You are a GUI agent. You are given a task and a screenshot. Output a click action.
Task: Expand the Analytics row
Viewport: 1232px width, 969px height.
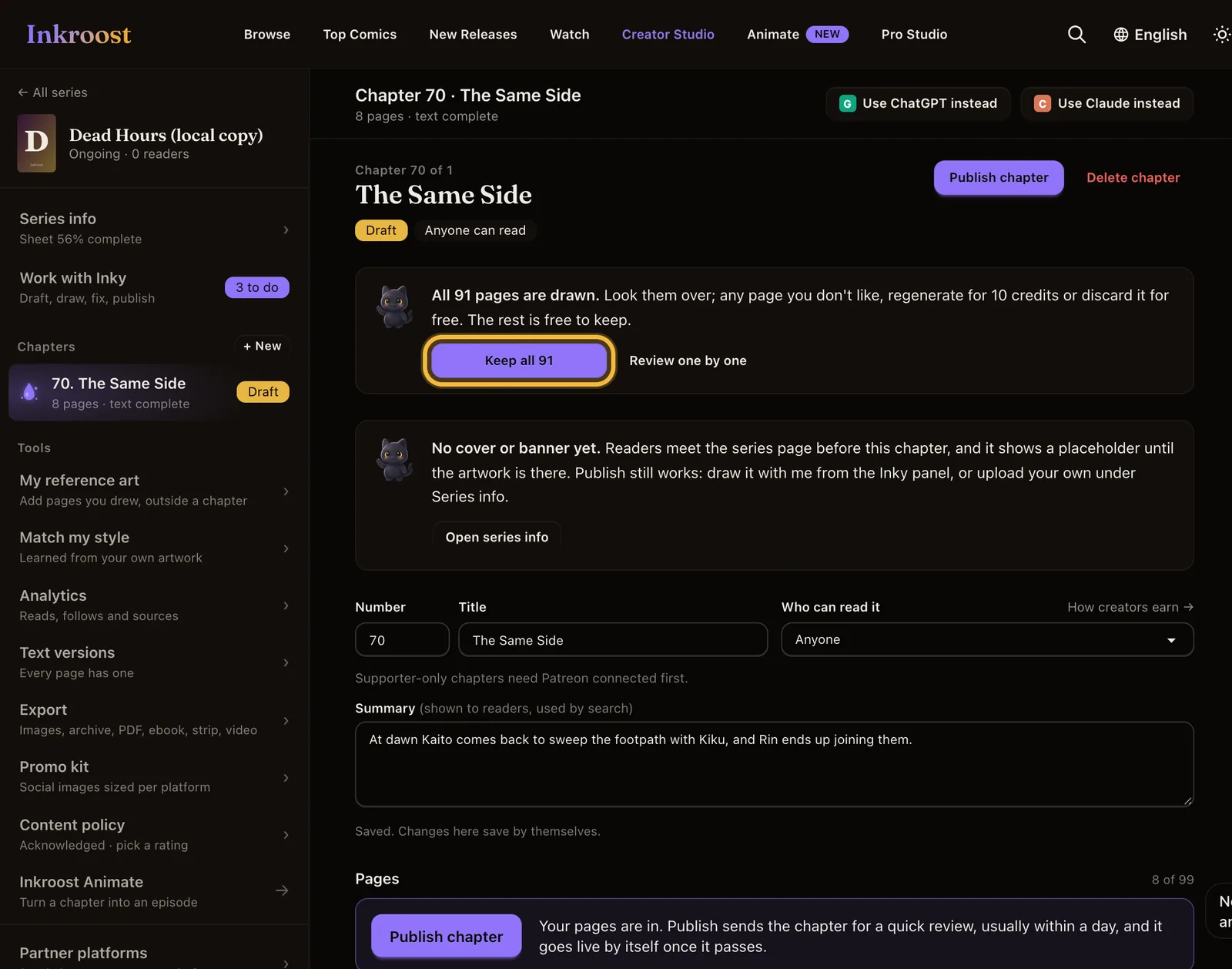(x=154, y=605)
